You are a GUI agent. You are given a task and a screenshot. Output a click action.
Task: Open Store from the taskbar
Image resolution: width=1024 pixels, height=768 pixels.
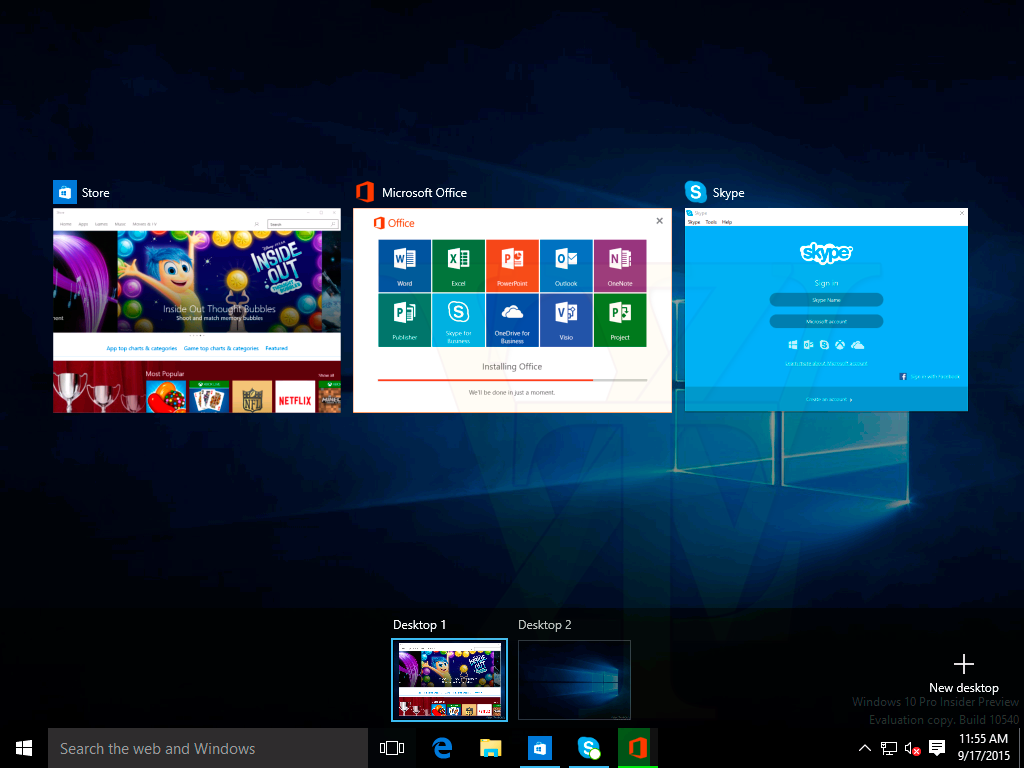pos(539,748)
